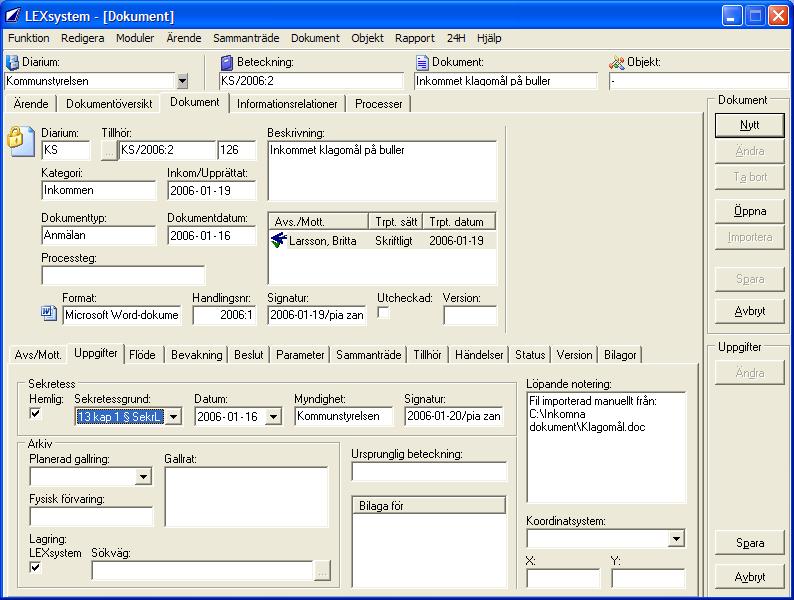Click the upper Avbryt button in Dokument panel
Viewport: 794px width, 600px height.
pyautogui.click(x=749, y=311)
